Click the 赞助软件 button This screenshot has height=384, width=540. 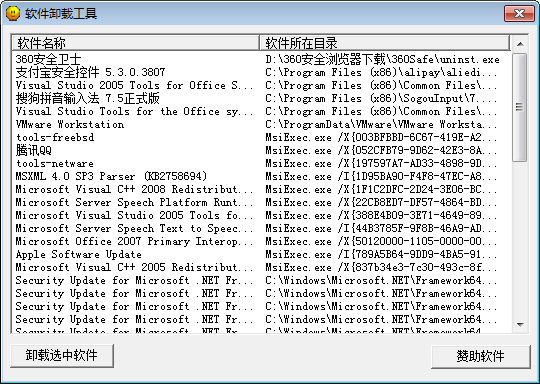[x=481, y=356]
